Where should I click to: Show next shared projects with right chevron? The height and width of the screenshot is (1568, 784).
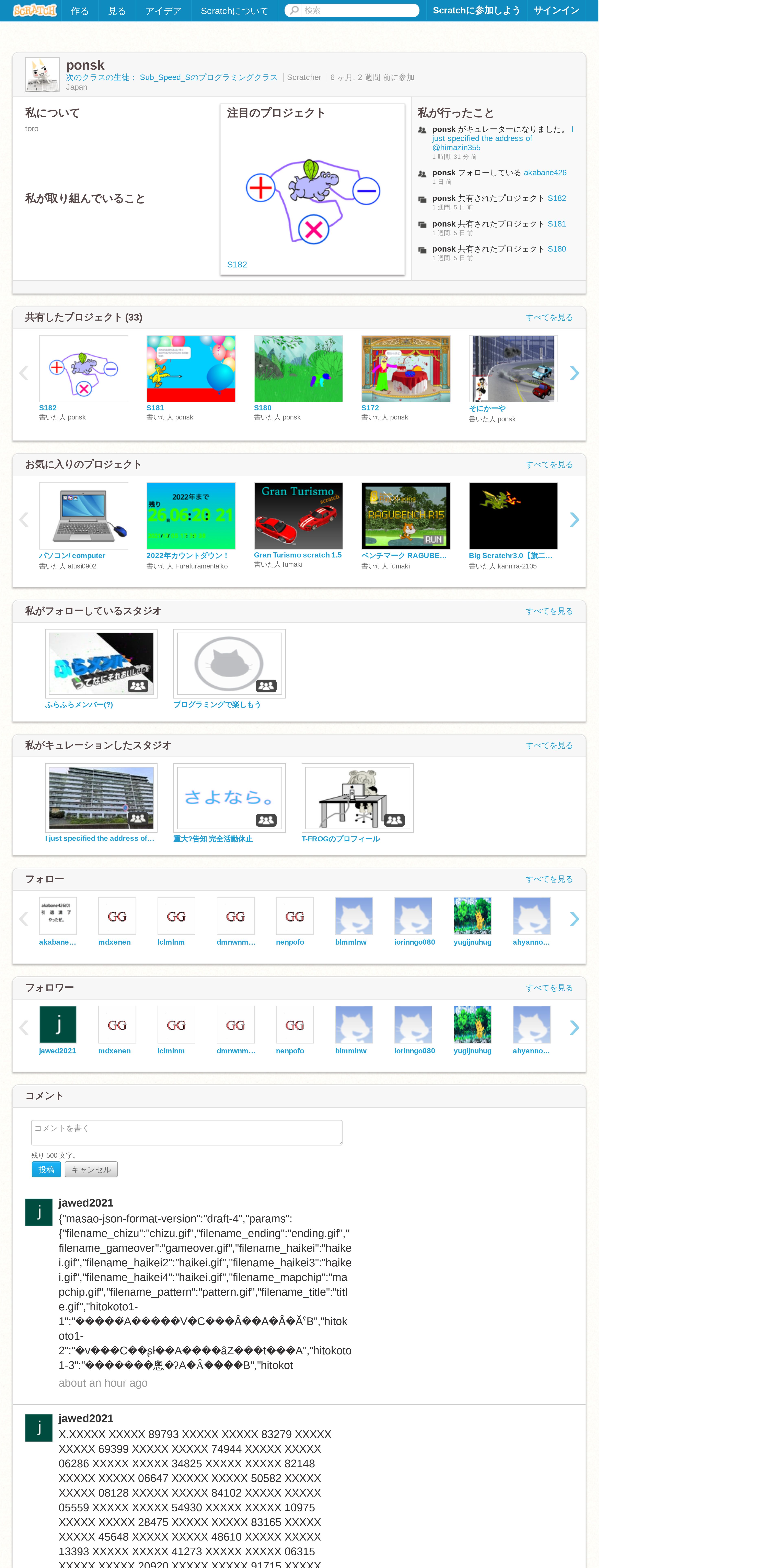pyautogui.click(x=574, y=373)
